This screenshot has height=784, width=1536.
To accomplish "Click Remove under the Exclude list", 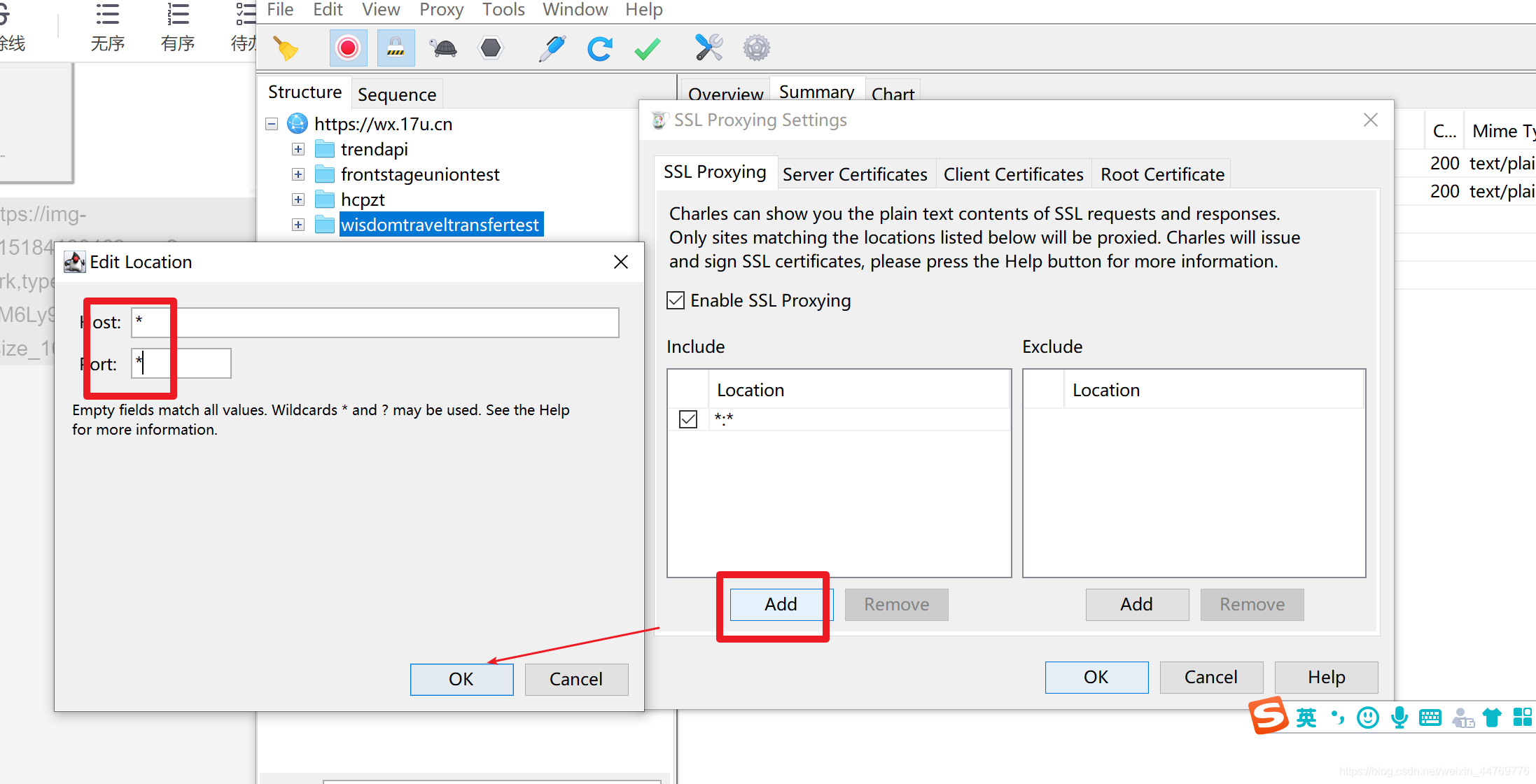I will pos(1252,604).
